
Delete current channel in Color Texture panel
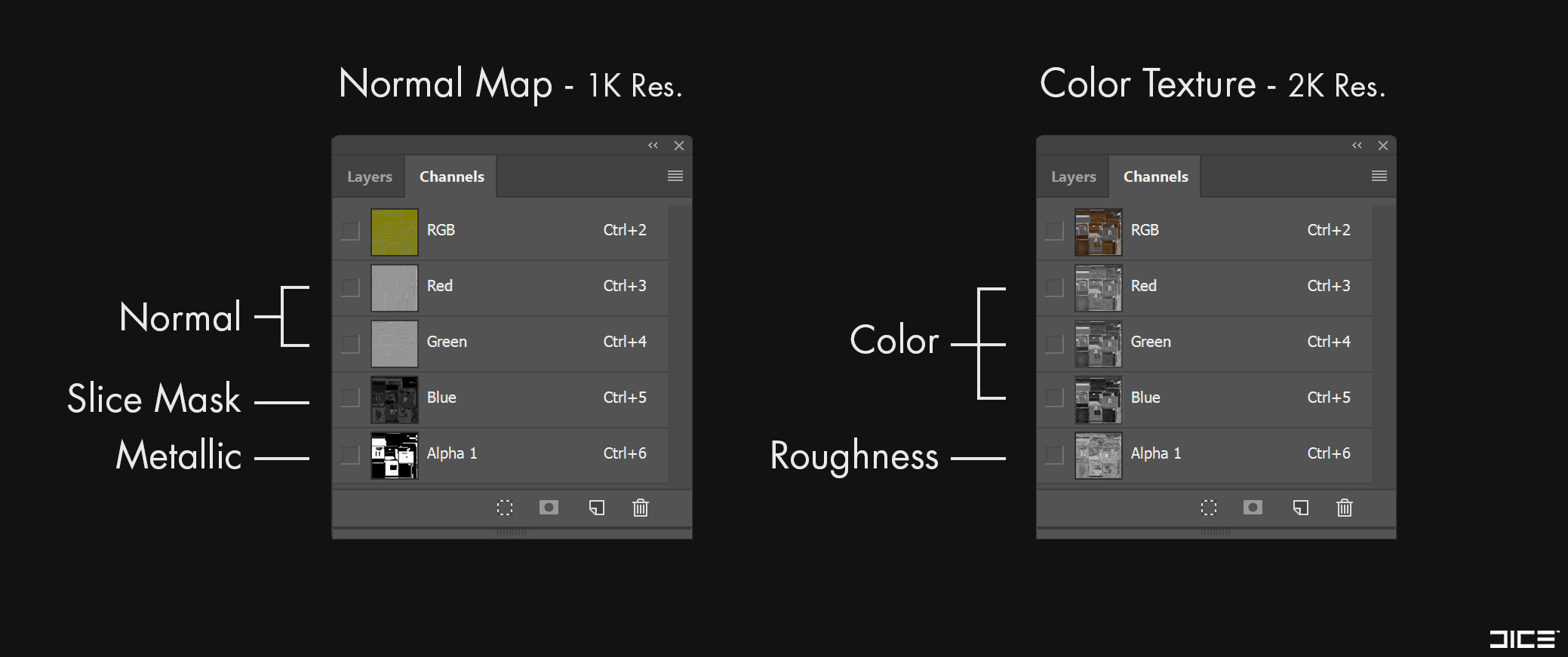(1345, 508)
